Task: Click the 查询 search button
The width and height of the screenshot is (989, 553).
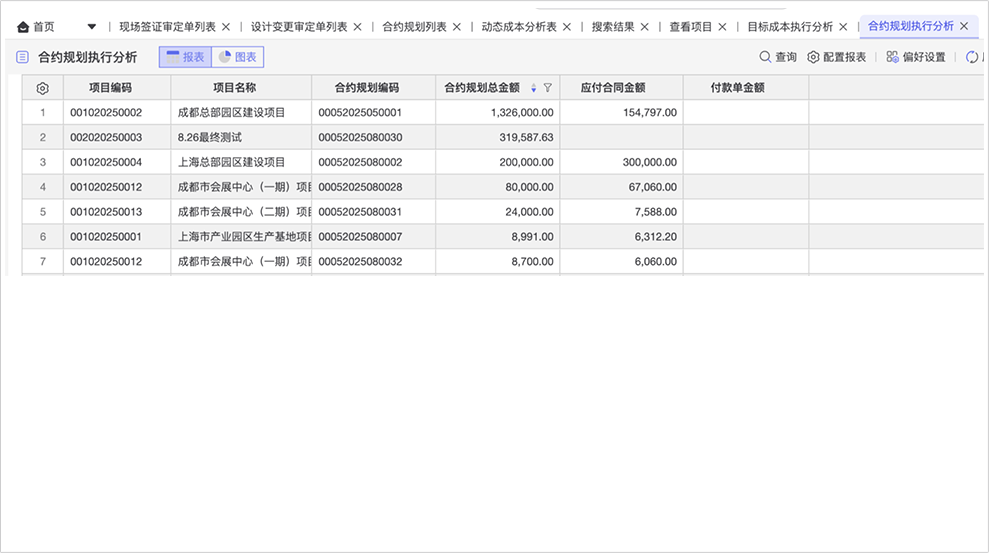Action: (x=778, y=57)
